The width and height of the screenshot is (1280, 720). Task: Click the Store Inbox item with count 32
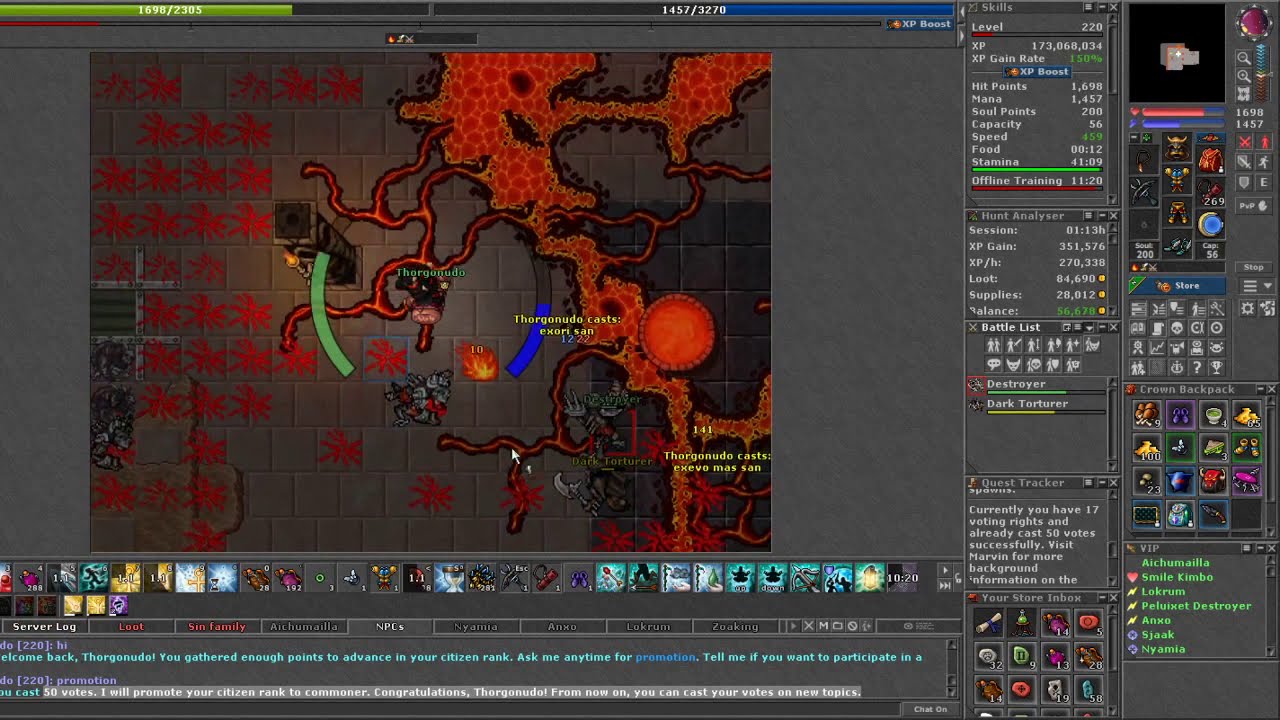(x=989, y=657)
